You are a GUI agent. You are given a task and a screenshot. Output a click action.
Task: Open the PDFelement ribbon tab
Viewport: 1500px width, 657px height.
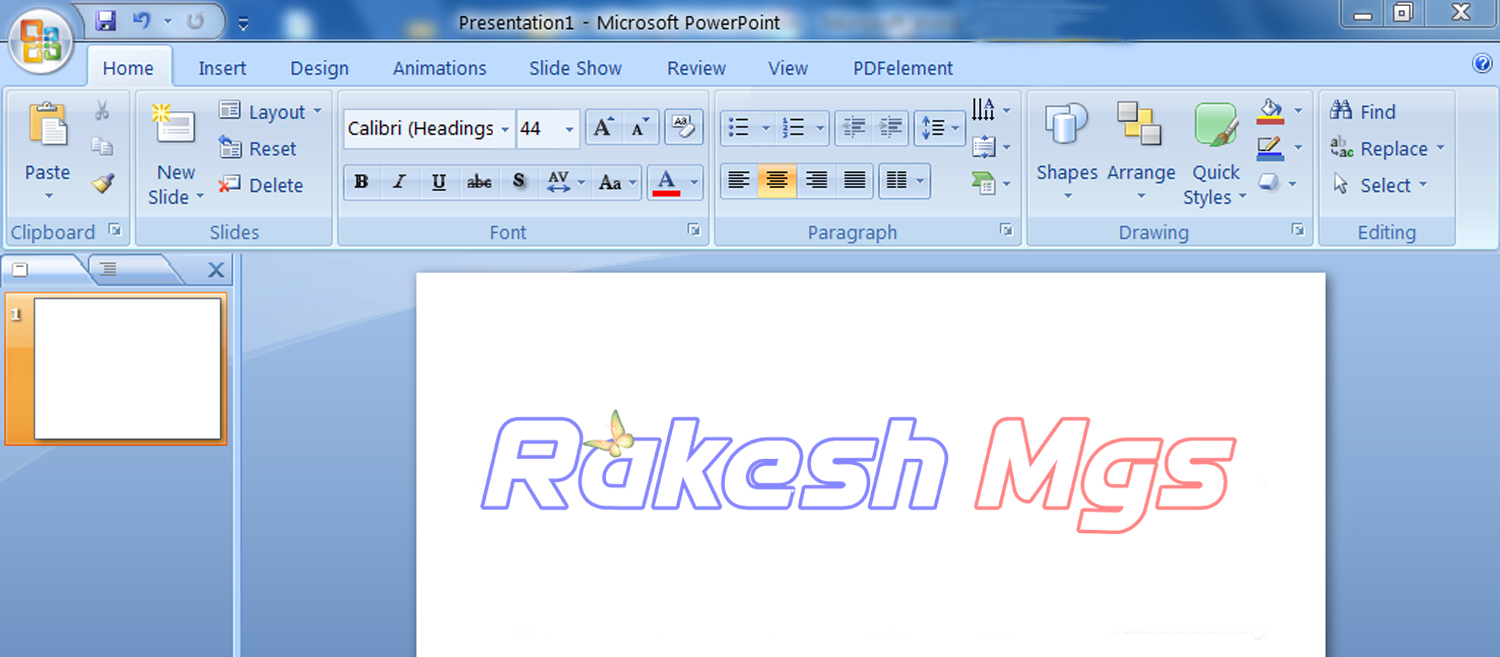point(902,67)
